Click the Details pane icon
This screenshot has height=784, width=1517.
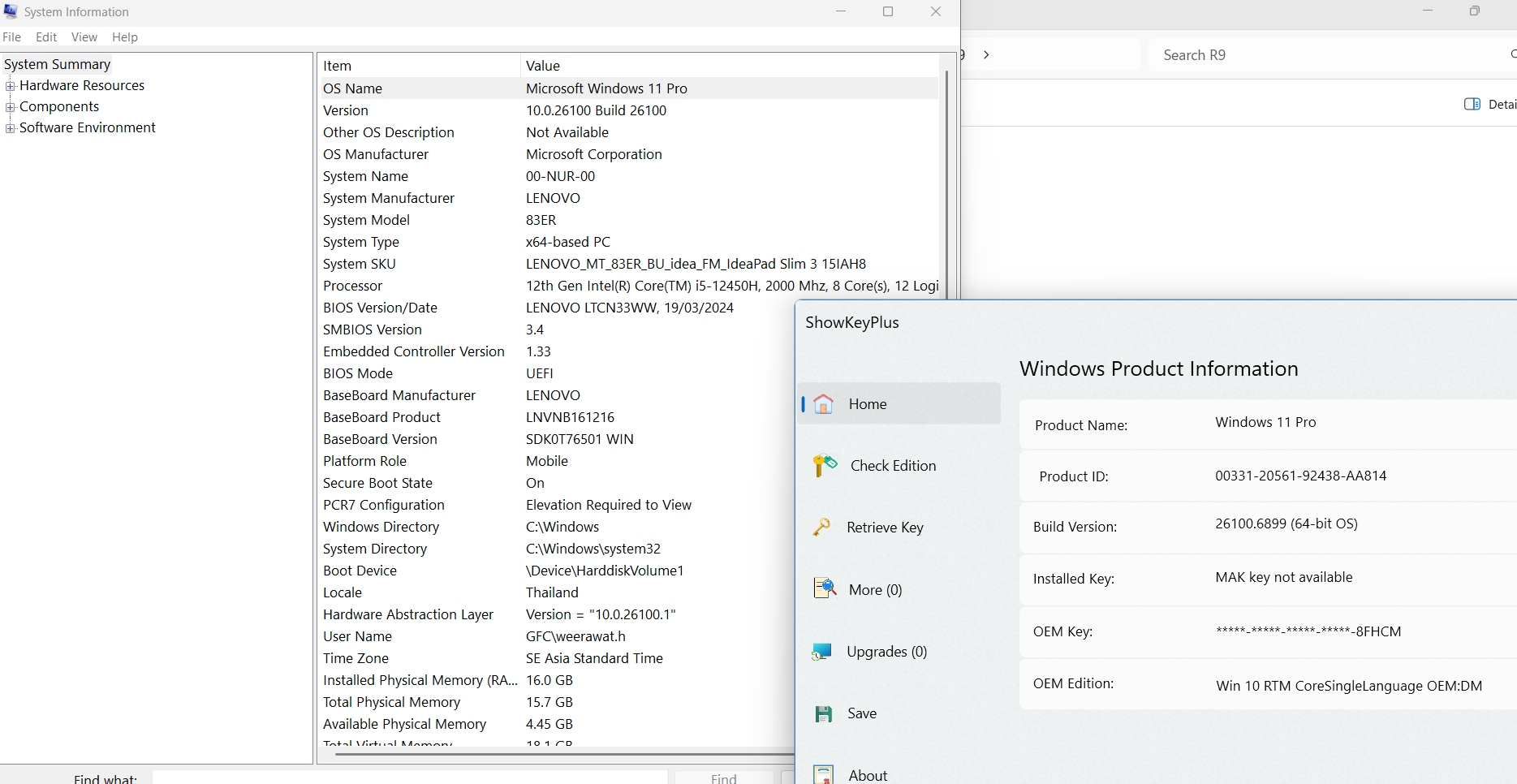click(1472, 104)
